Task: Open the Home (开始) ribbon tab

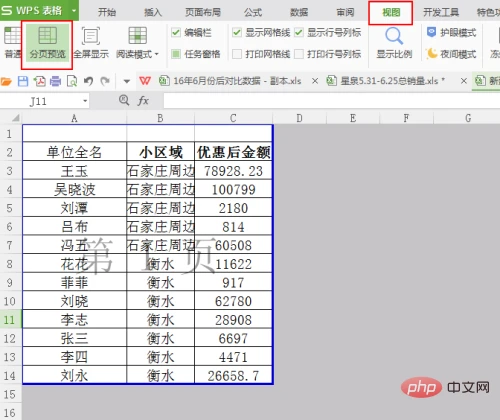Action: [x=107, y=12]
